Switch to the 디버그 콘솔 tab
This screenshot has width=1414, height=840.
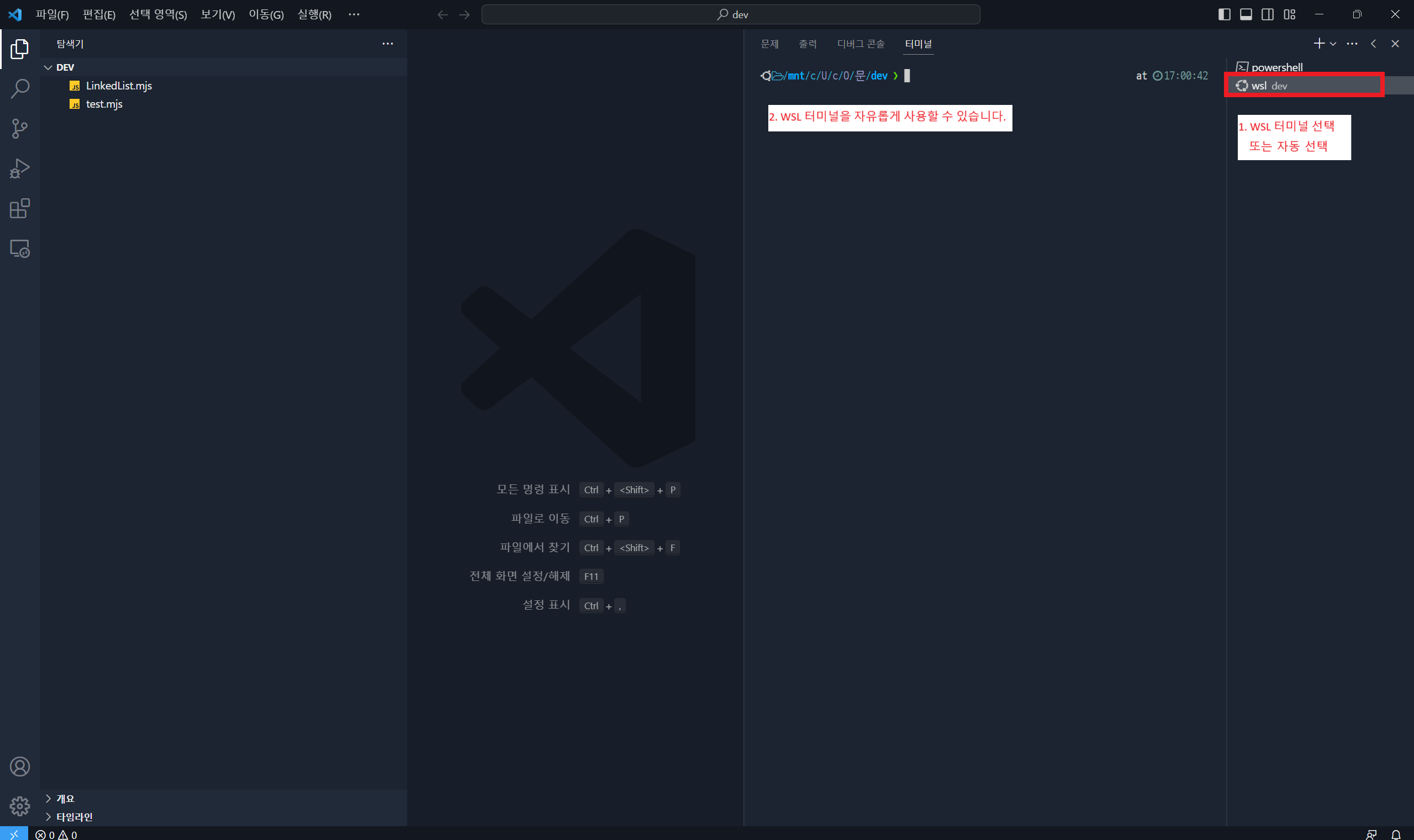click(861, 44)
